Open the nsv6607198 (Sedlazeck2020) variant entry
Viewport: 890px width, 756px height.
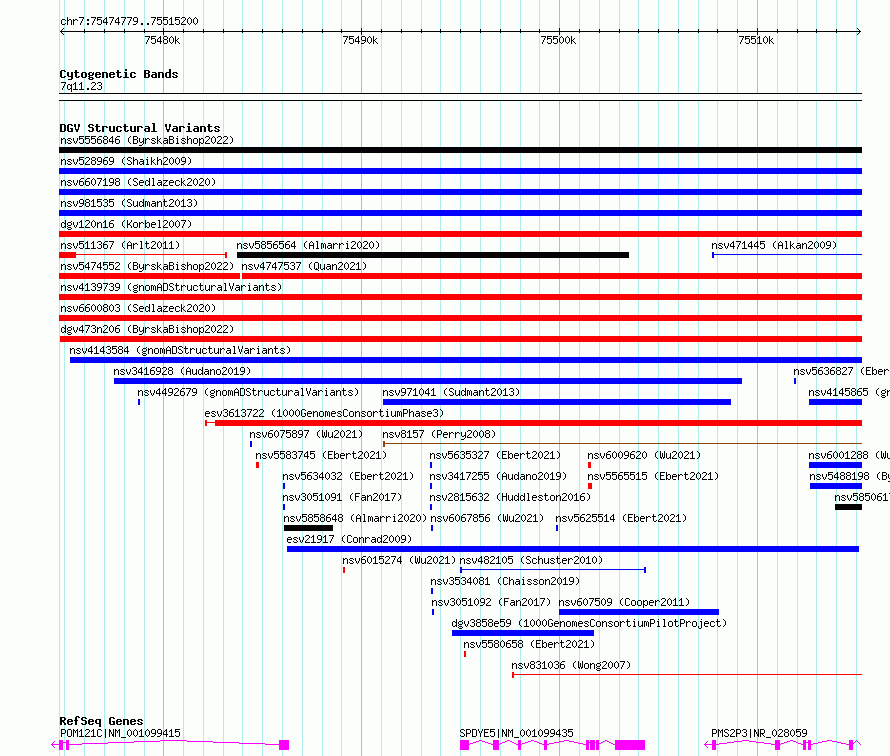tap(138, 182)
